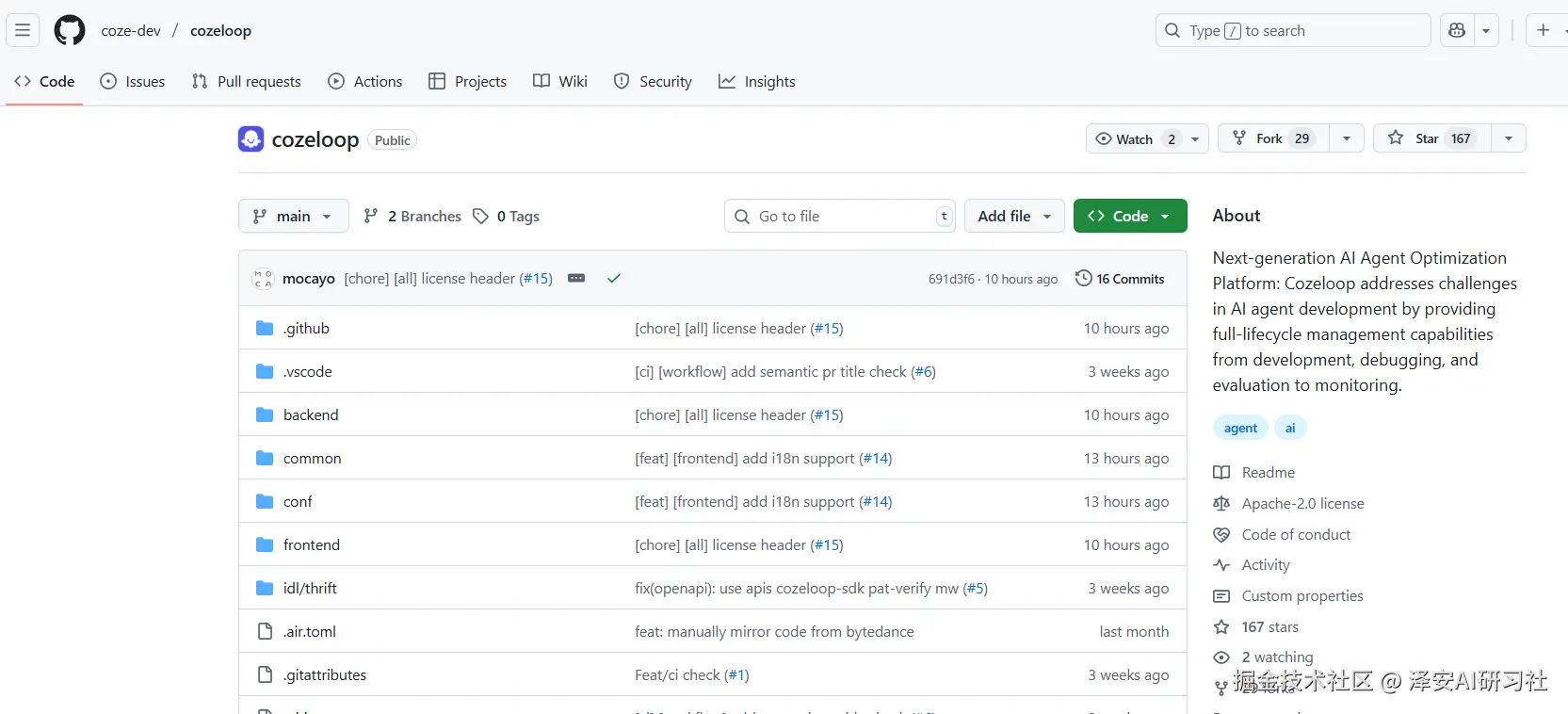View the green commit status checkmark
The width and height of the screenshot is (1568, 714).
coord(614,279)
